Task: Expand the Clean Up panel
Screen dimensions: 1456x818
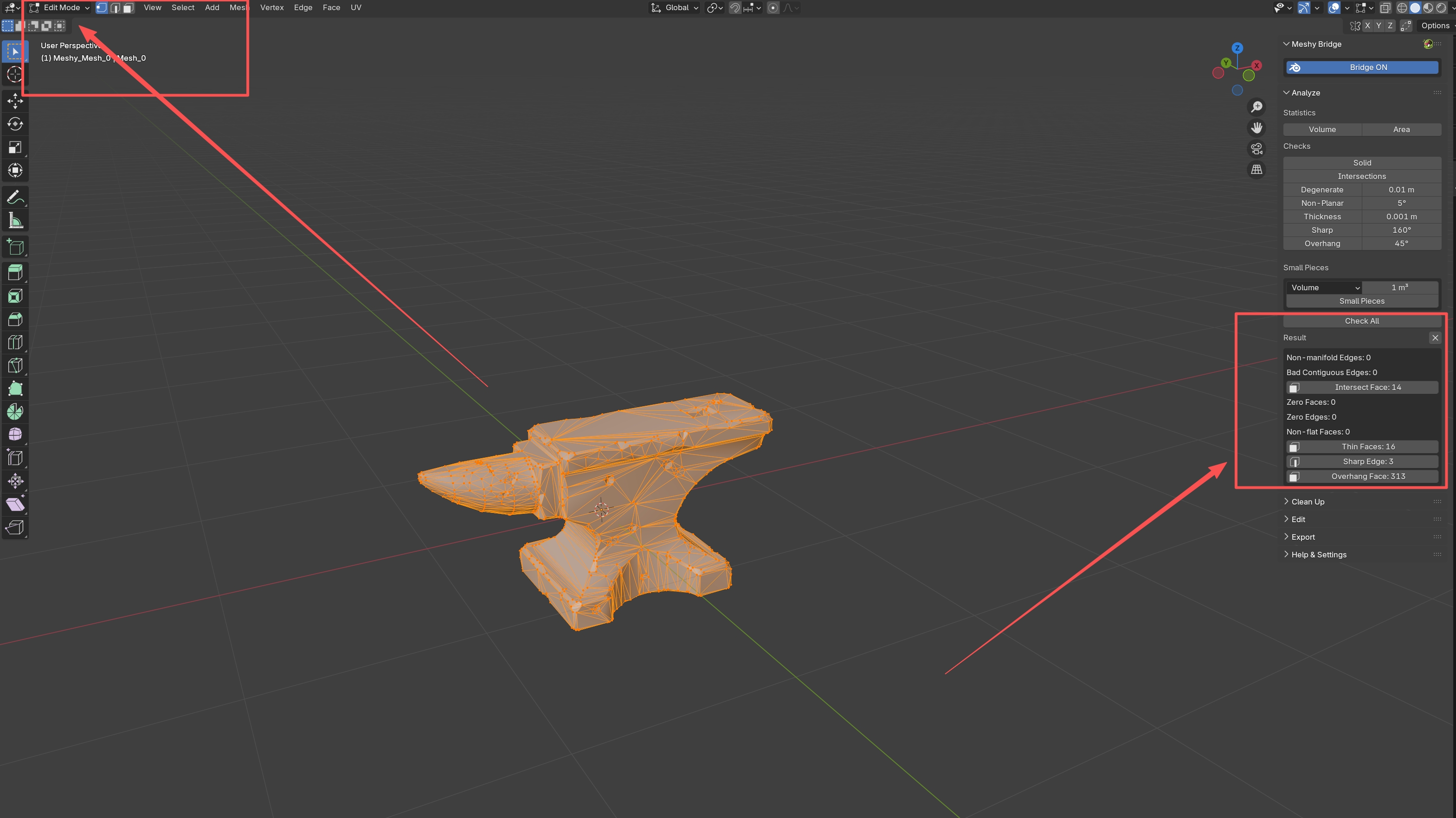Action: click(x=1308, y=502)
